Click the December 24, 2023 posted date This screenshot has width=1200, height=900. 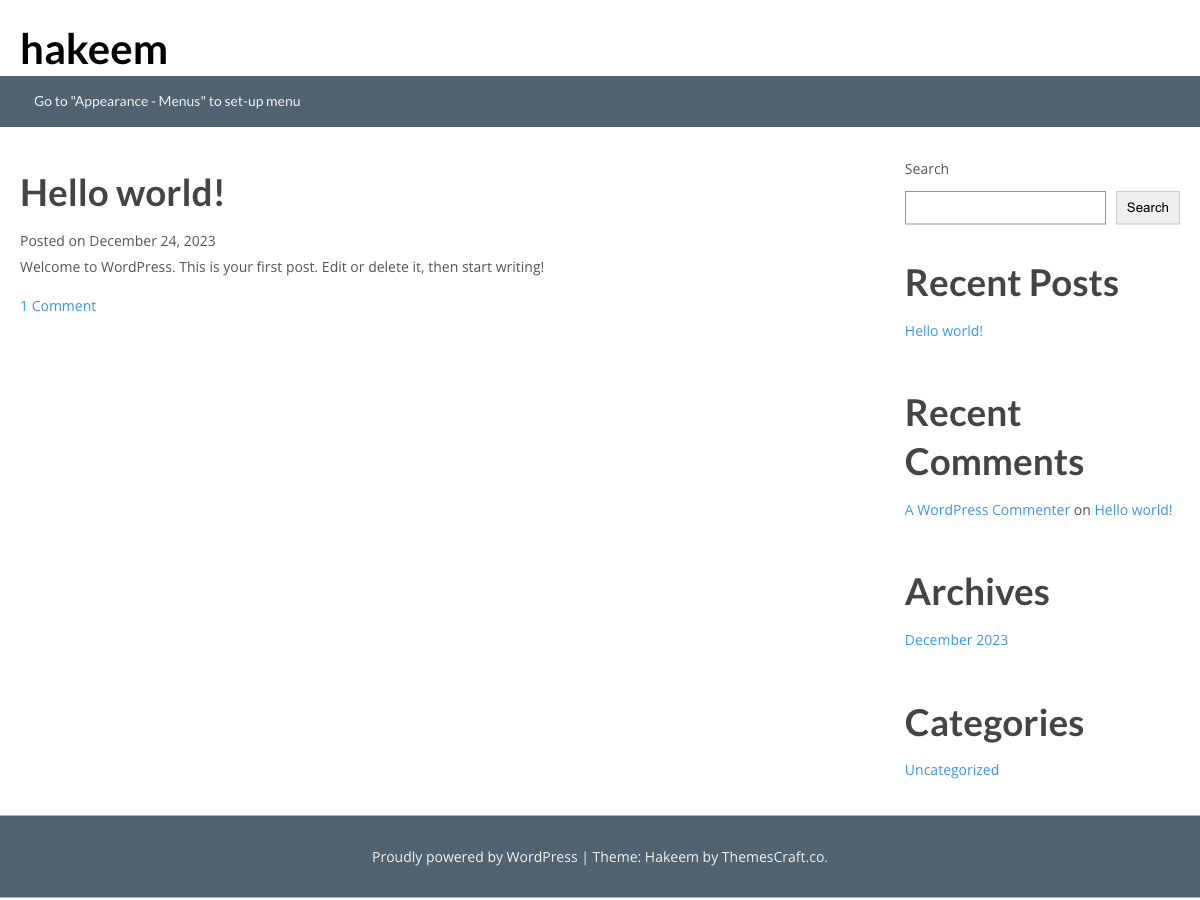[x=152, y=240]
